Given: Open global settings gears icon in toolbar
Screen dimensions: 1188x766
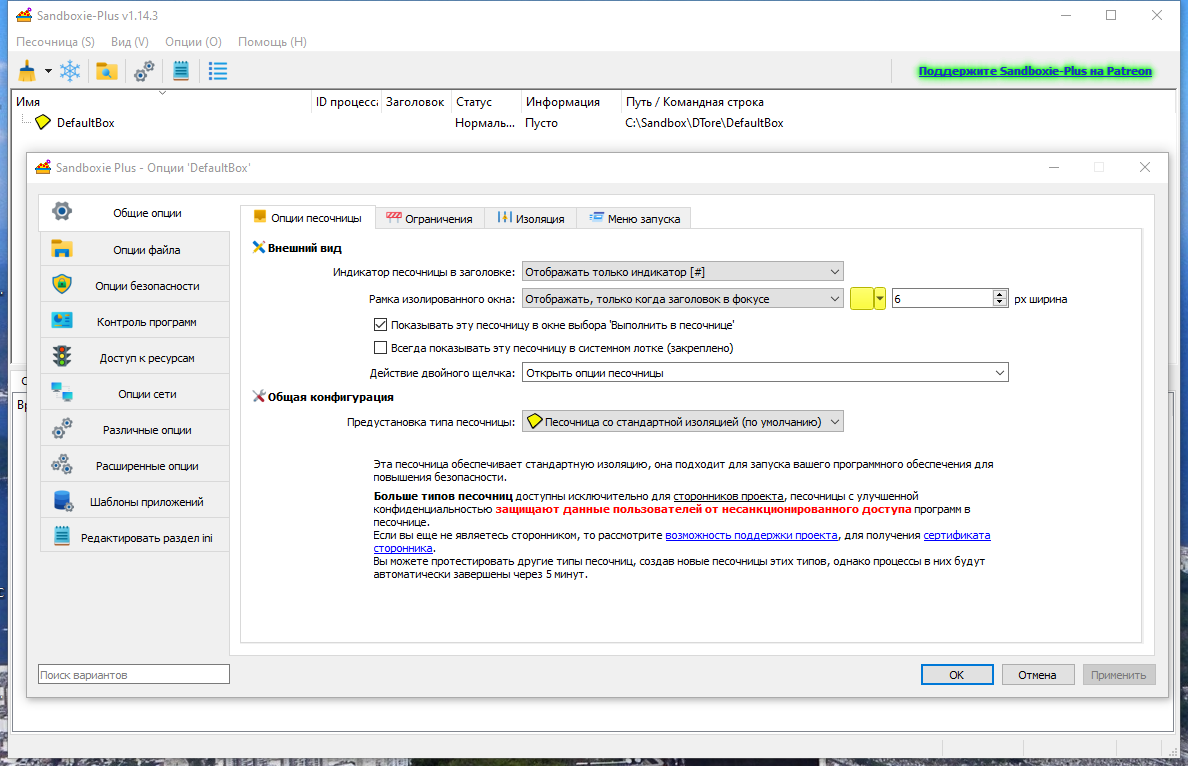Looking at the screenshot, I should (144, 71).
